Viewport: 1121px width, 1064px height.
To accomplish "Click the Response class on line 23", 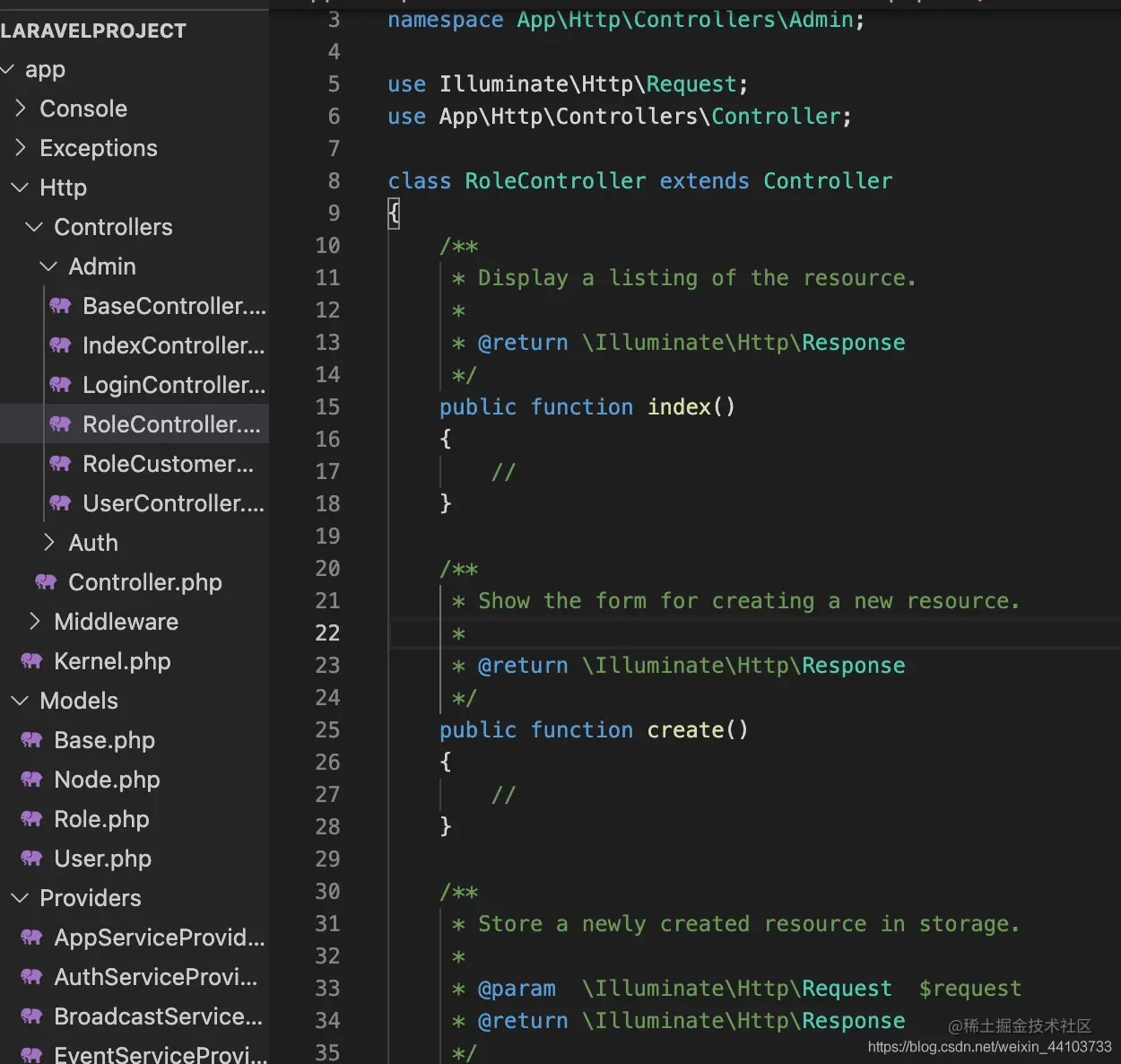I will coord(853,666).
